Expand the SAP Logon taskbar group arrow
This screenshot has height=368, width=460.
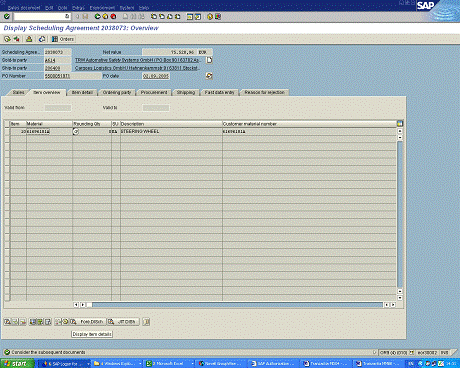(x=88, y=364)
